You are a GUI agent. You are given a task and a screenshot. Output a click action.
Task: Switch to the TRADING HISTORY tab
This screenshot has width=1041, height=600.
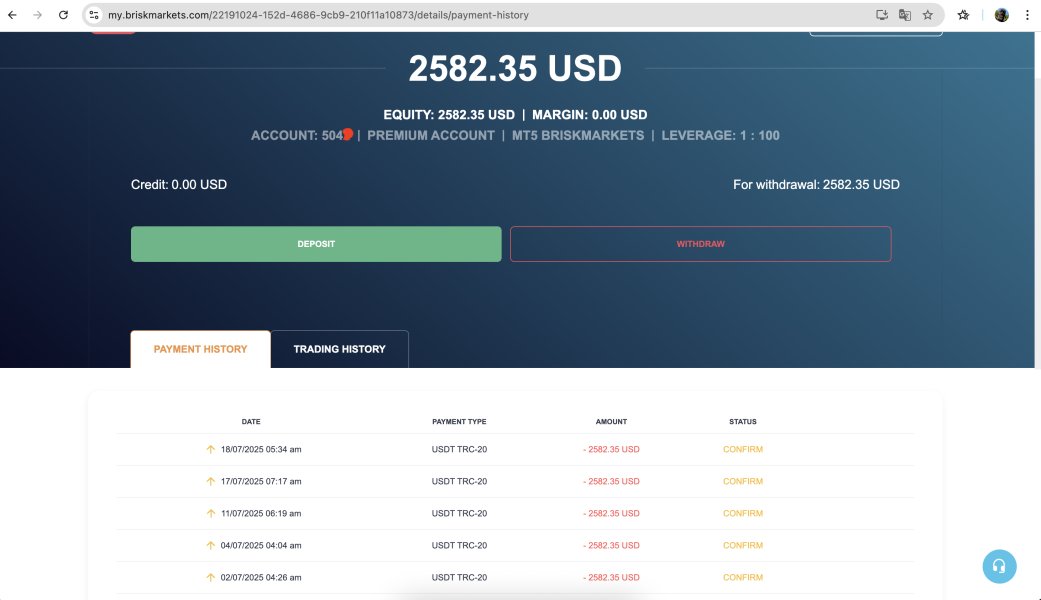pyautogui.click(x=339, y=349)
